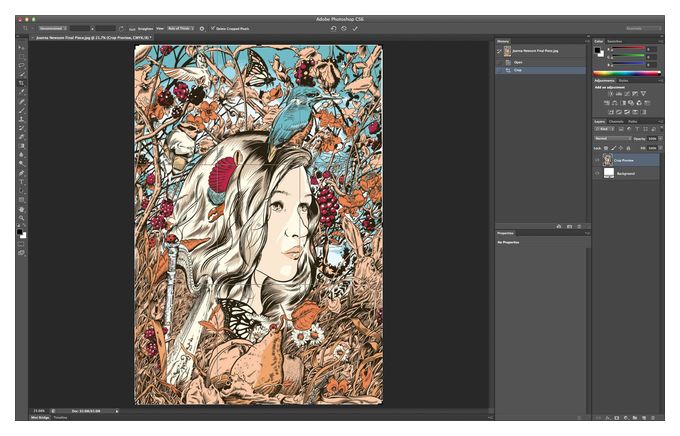Add a Brightness/Contrast adjustment

point(610,94)
